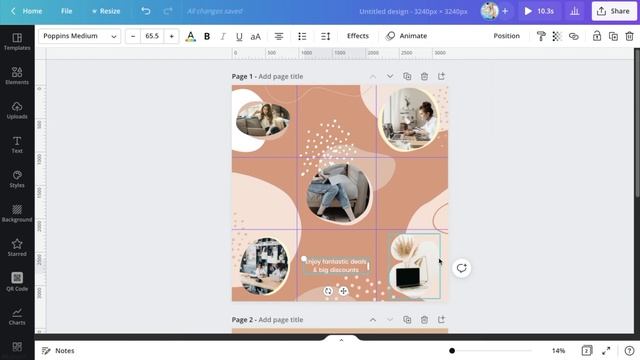640x360 pixels.
Task: Add a new page after Page 2
Action: tap(441, 320)
